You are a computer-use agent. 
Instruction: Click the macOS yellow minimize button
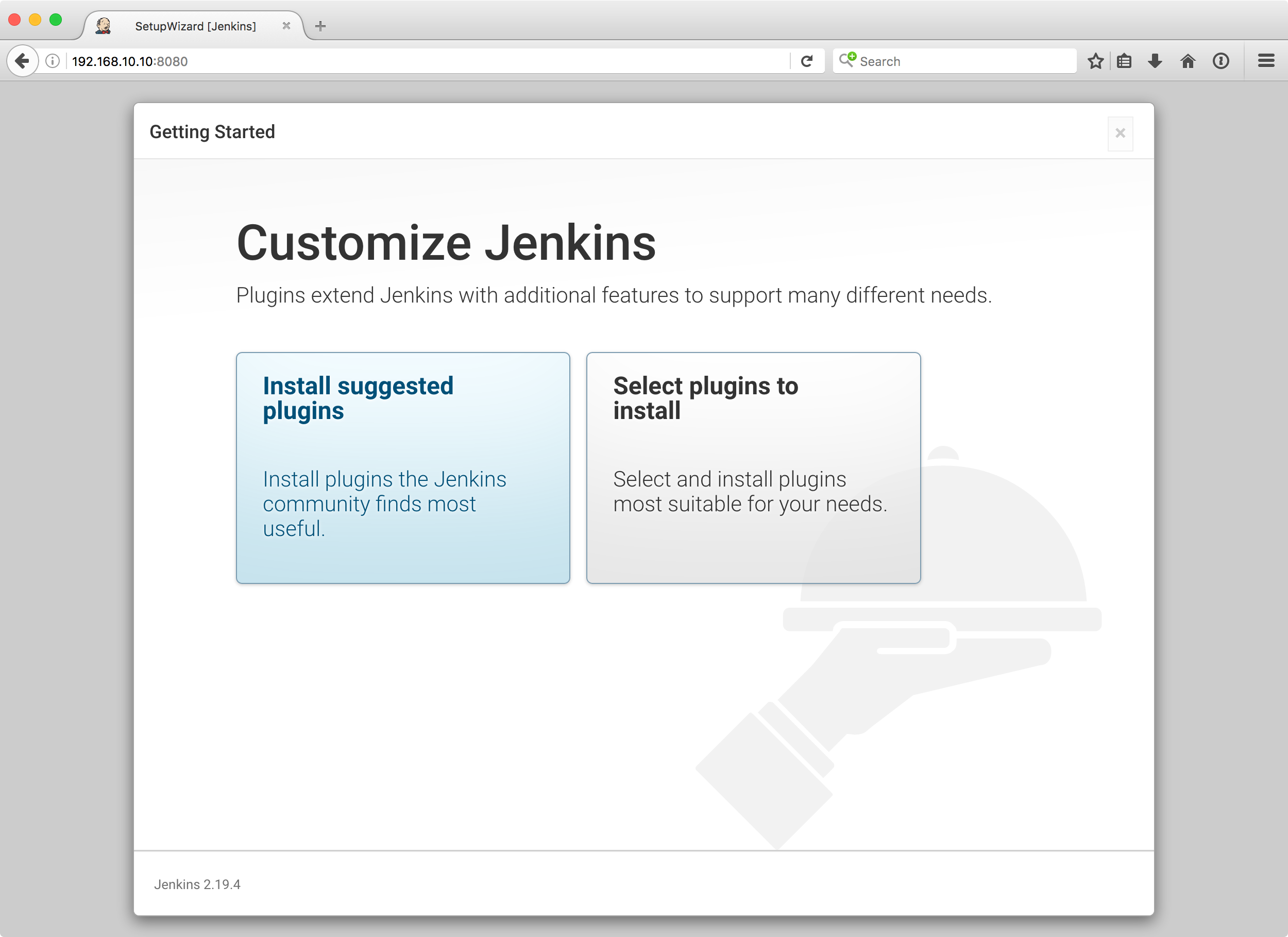pos(35,20)
